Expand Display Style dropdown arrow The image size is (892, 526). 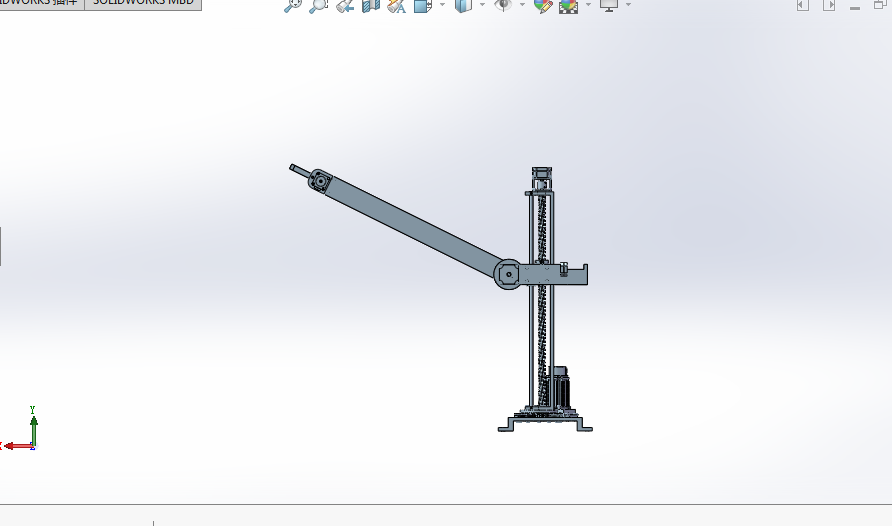(482, 5)
